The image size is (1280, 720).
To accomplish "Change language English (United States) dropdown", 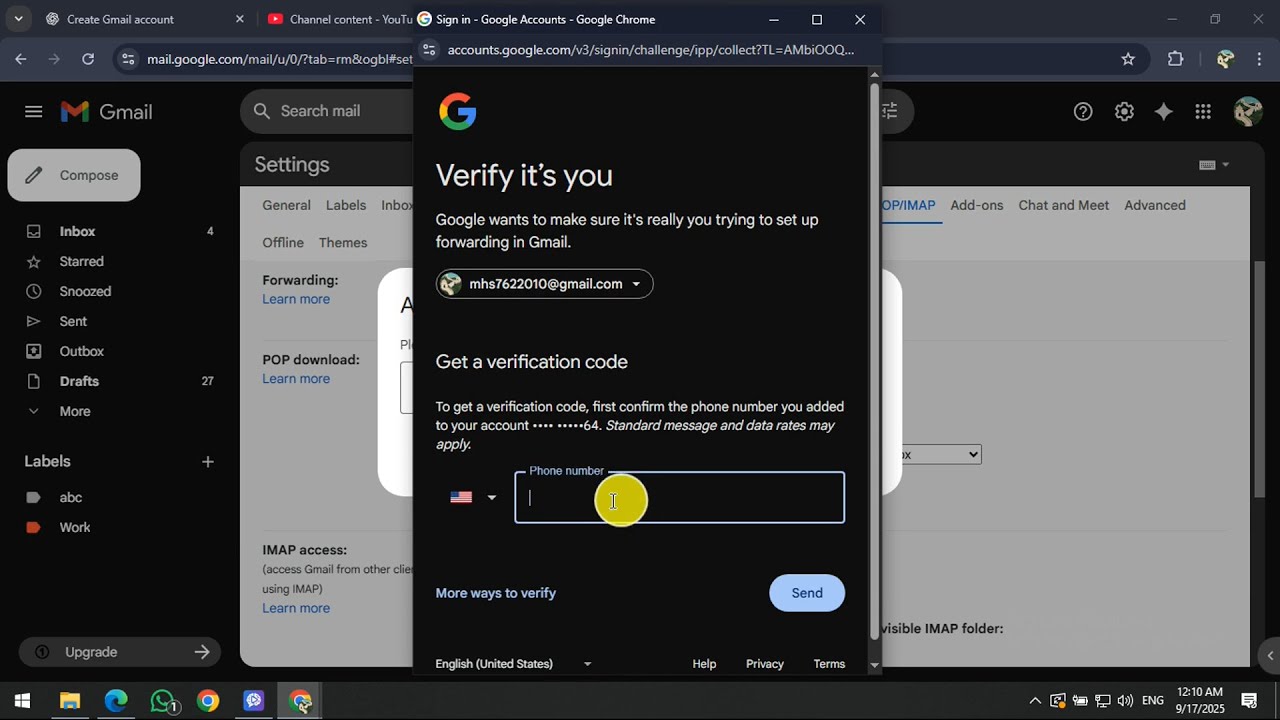I will pos(514,664).
